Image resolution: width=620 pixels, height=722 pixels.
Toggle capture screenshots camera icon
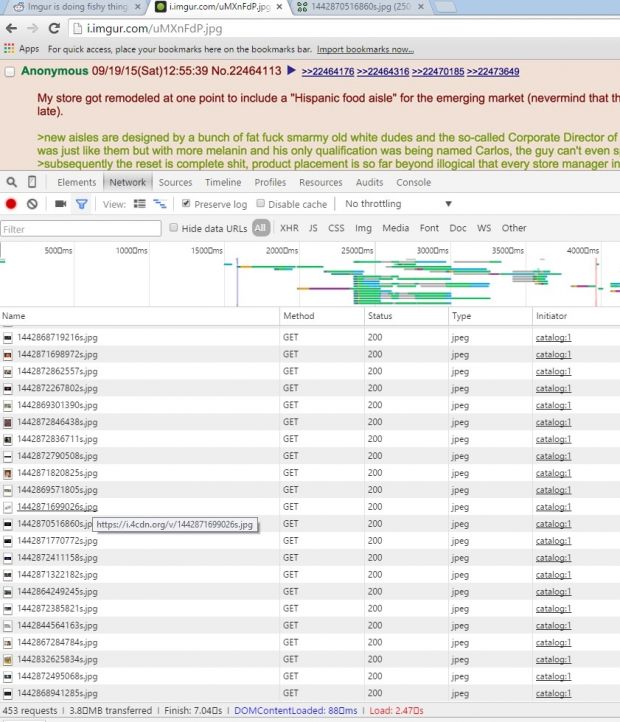click(x=60, y=204)
